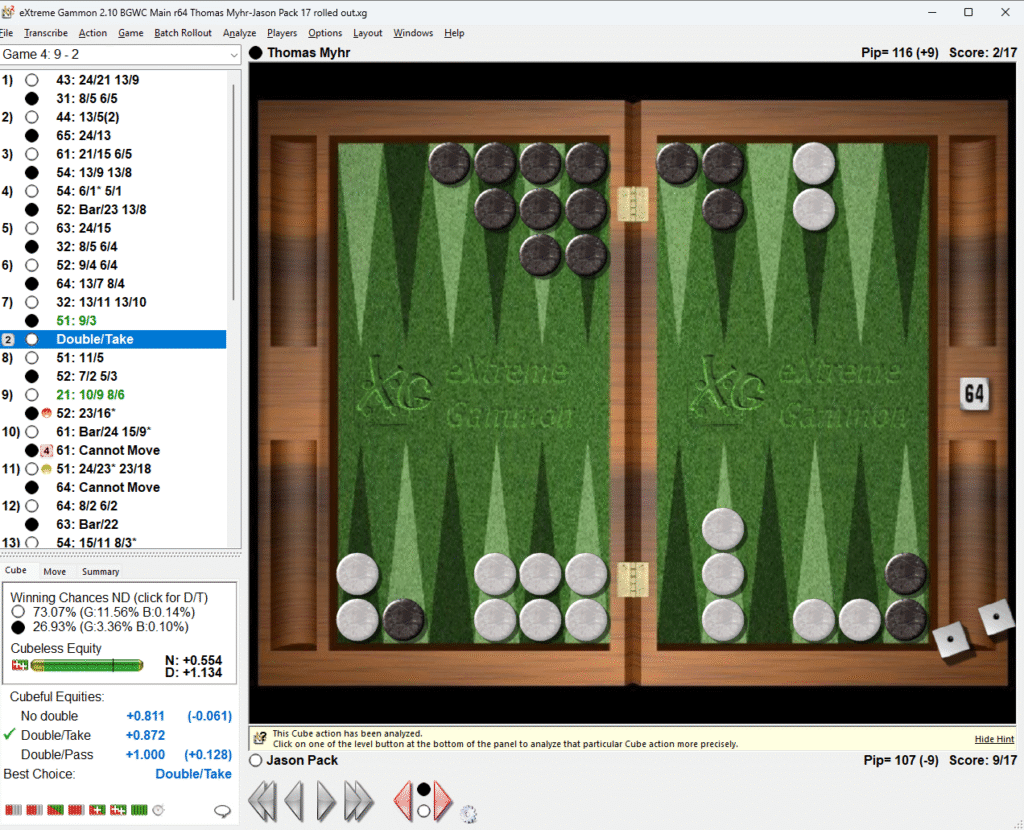The image size is (1024, 830).
Task: Click the cube icon beside 61: Cannot Move
Action: (46, 451)
